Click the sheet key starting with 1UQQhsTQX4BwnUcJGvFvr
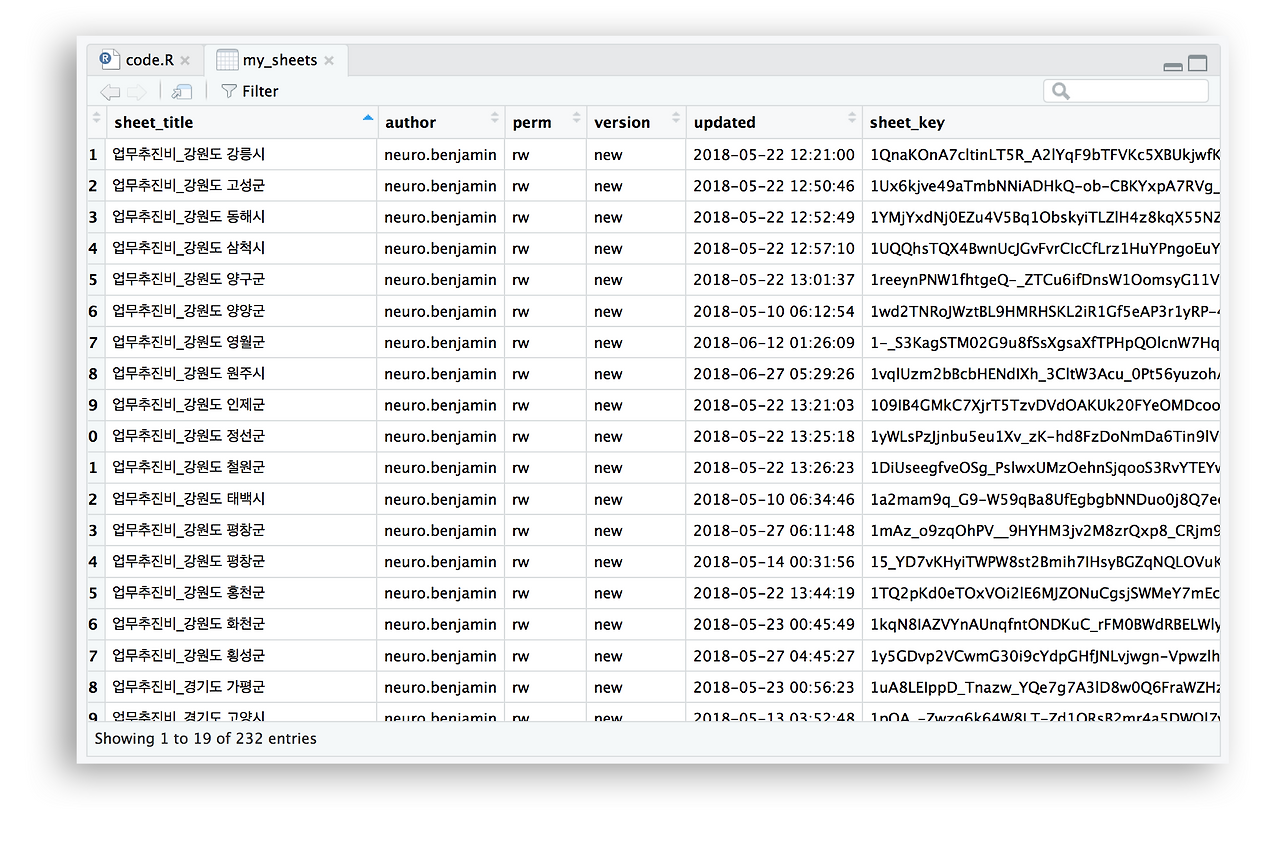Viewport: 1280px width, 842px height. pyautogui.click(x=1045, y=248)
